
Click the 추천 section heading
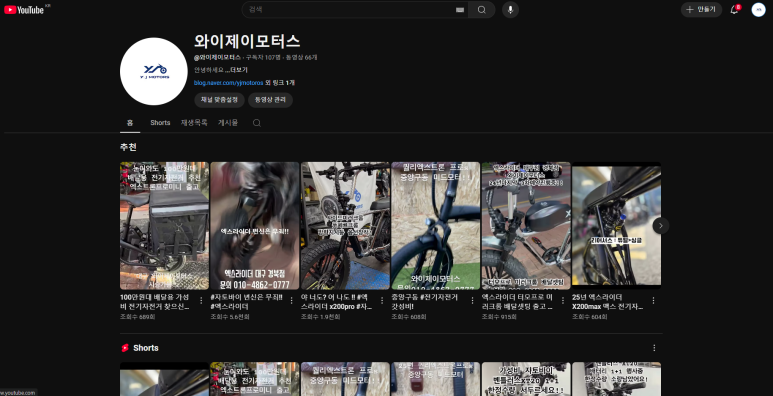click(128, 147)
